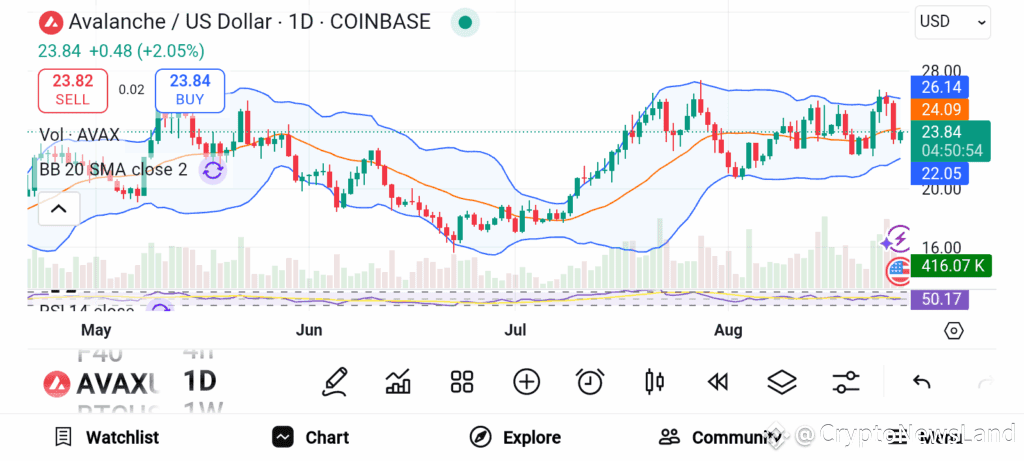
Task: Click the 23.84 BUY button
Action: pos(190,90)
